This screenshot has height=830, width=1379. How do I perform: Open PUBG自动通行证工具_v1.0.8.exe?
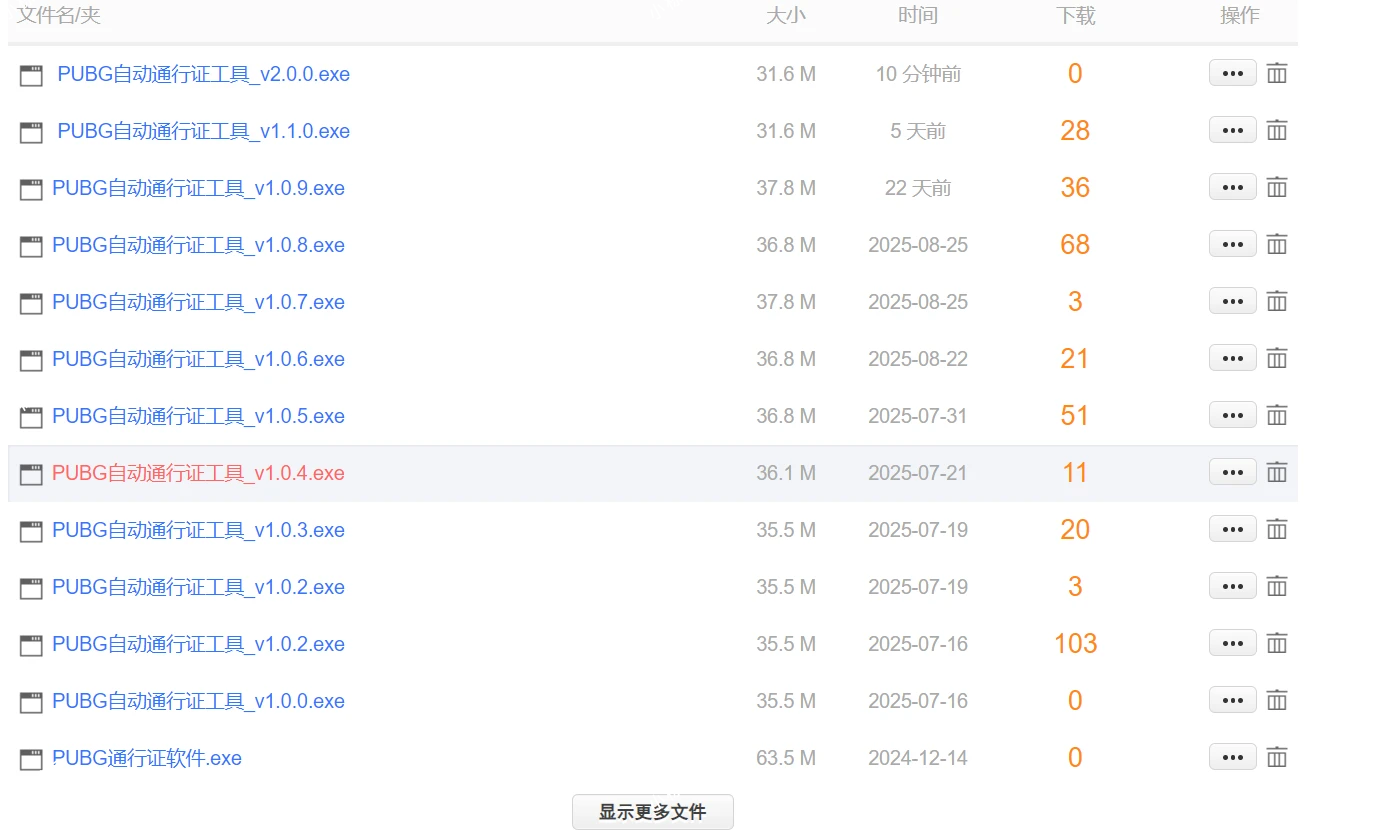pyautogui.click(x=199, y=245)
